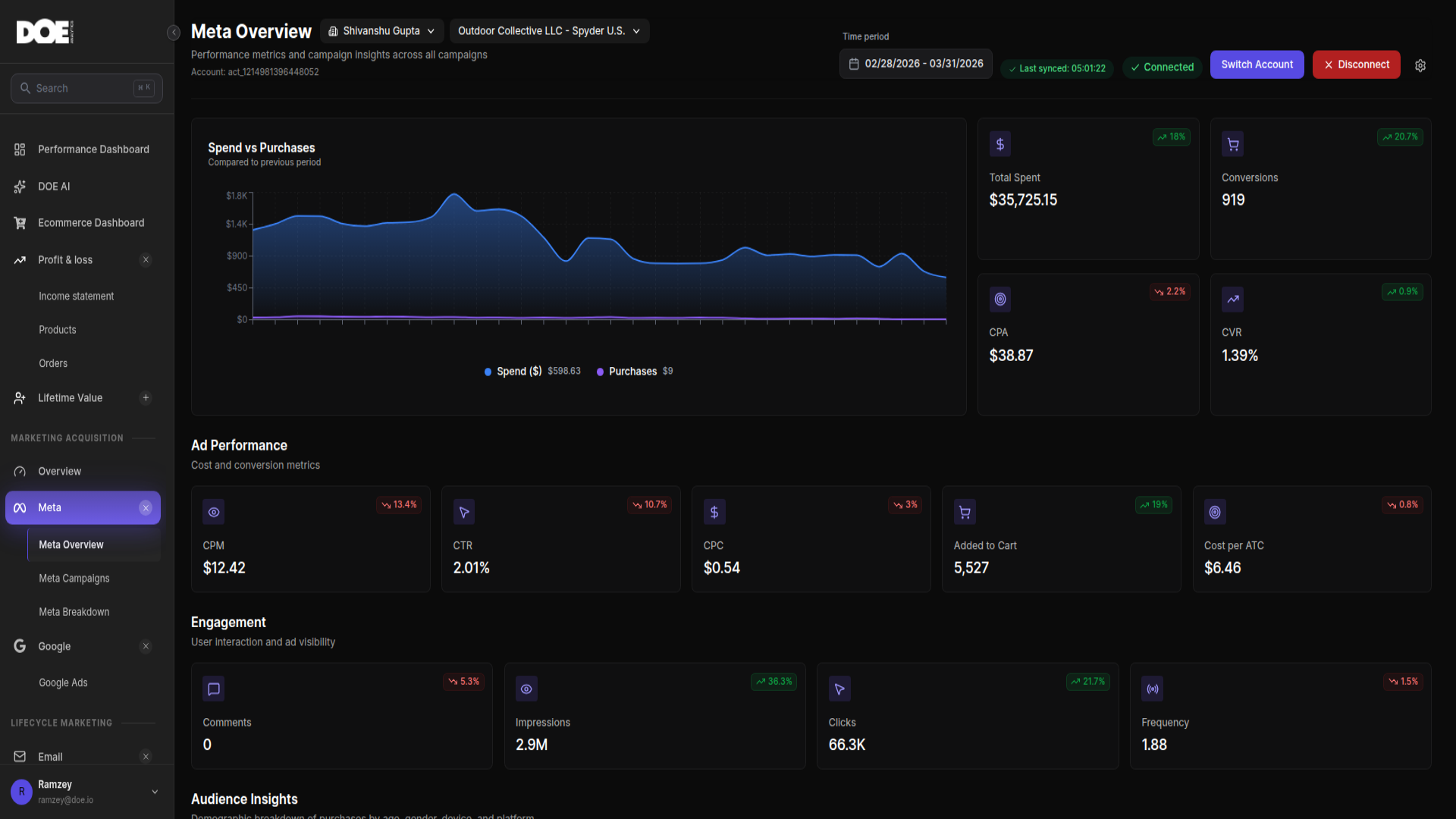Click the DOE AI sparkle icon
The height and width of the screenshot is (819, 1456).
coord(20,187)
